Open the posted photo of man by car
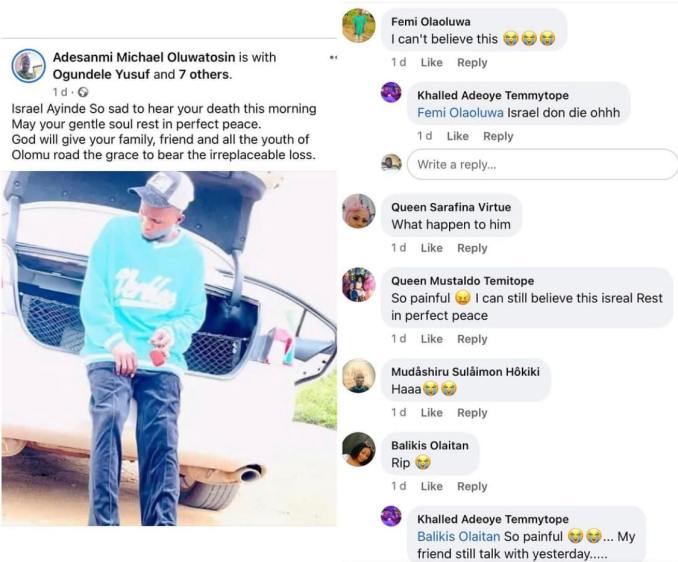678x562 pixels. click(x=169, y=348)
